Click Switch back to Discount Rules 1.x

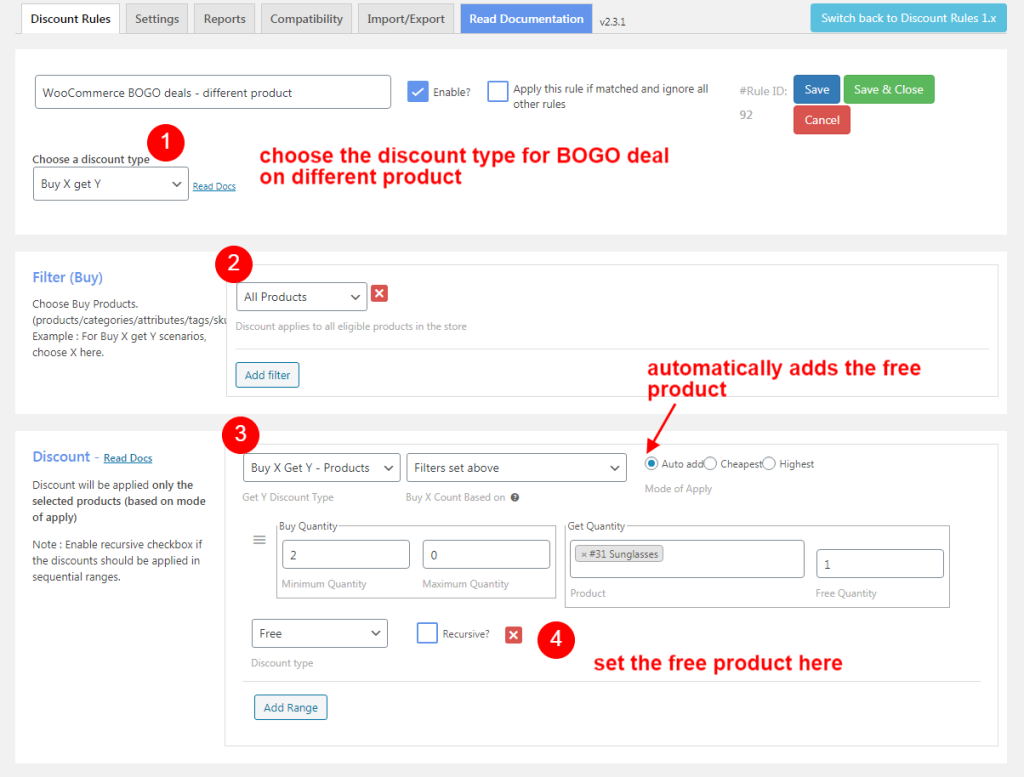pos(908,18)
